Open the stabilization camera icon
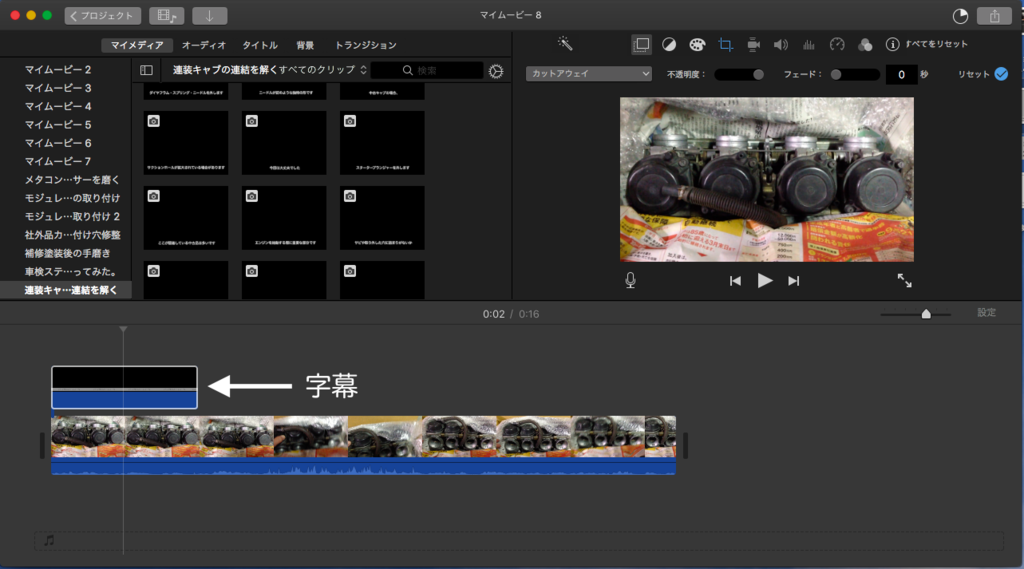 753,44
